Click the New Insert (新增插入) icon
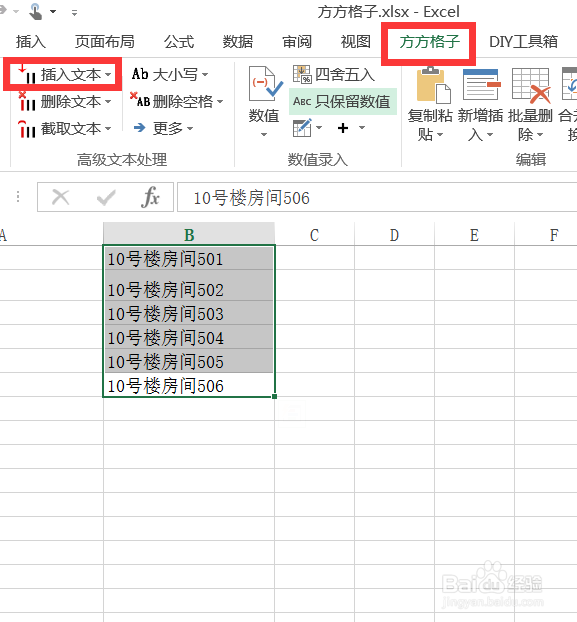 pyautogui.click(x=481, y=84)
